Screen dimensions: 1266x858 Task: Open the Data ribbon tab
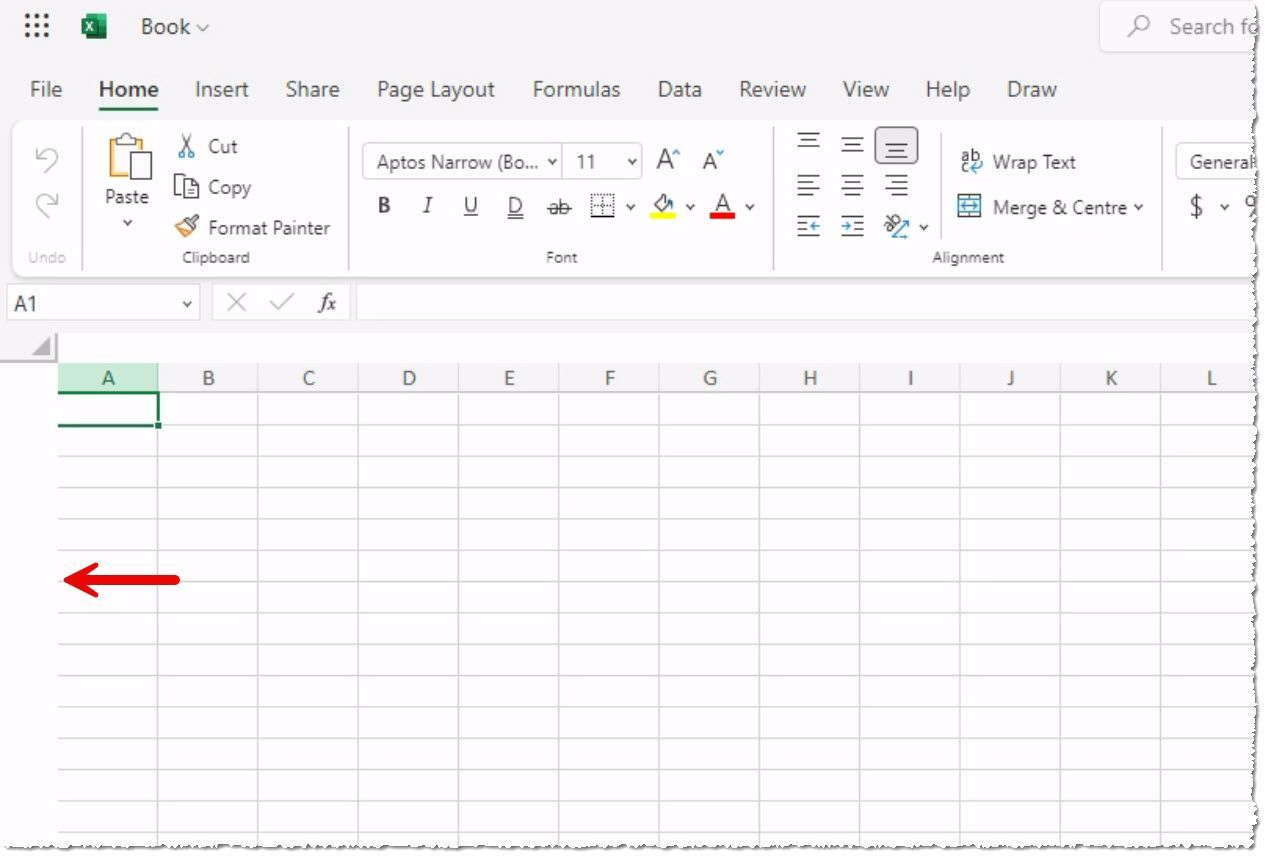coord(679,89)
